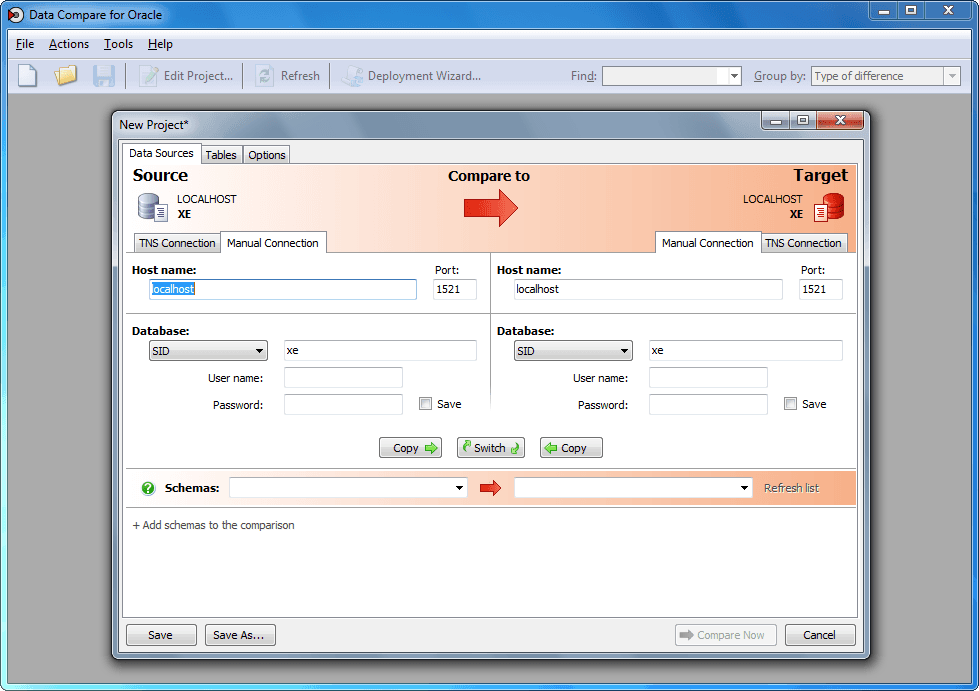
Task: Close the New Project dialog
Action: pos(840,120)
